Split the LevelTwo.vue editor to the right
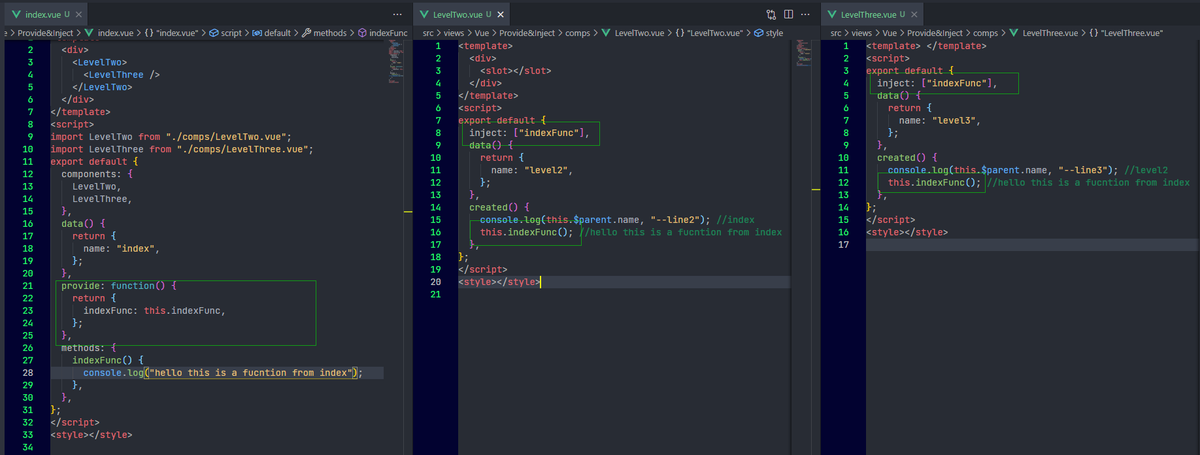The image size is (1200, 455). click(788, 14)
